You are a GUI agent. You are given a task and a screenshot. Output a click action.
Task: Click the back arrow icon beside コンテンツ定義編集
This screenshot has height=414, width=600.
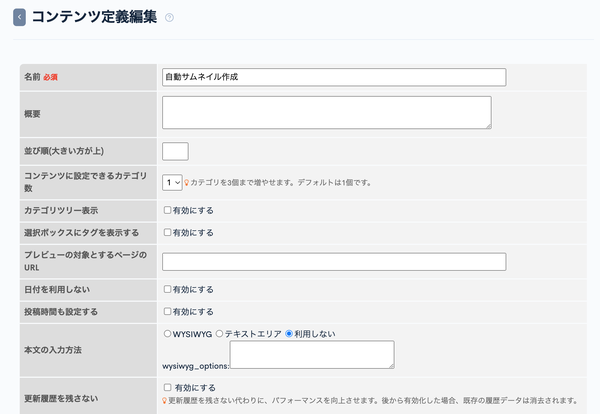coord(19,17)
